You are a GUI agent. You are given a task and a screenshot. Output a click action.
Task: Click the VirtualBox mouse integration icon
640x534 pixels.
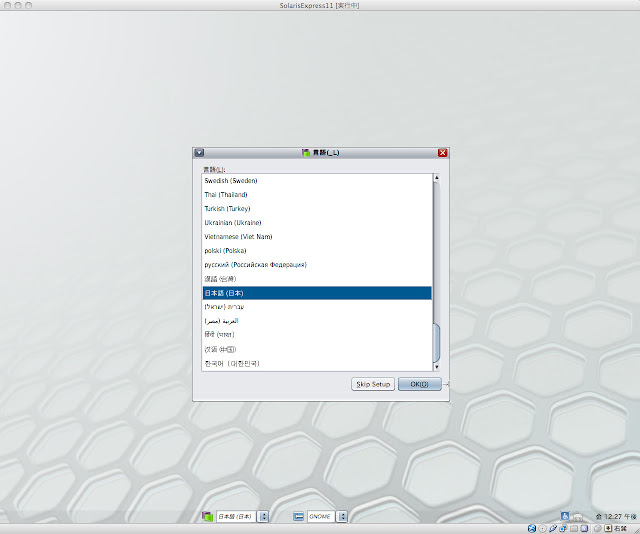pos(598,529)
